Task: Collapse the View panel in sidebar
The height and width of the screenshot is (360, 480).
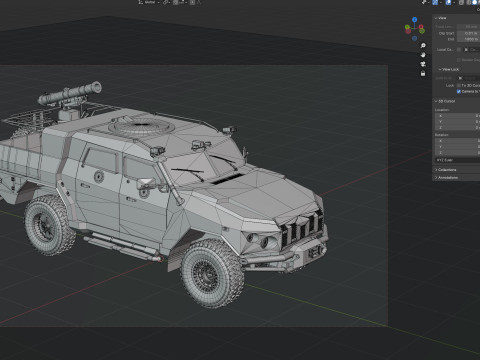Action: click(x=440, y=18)
